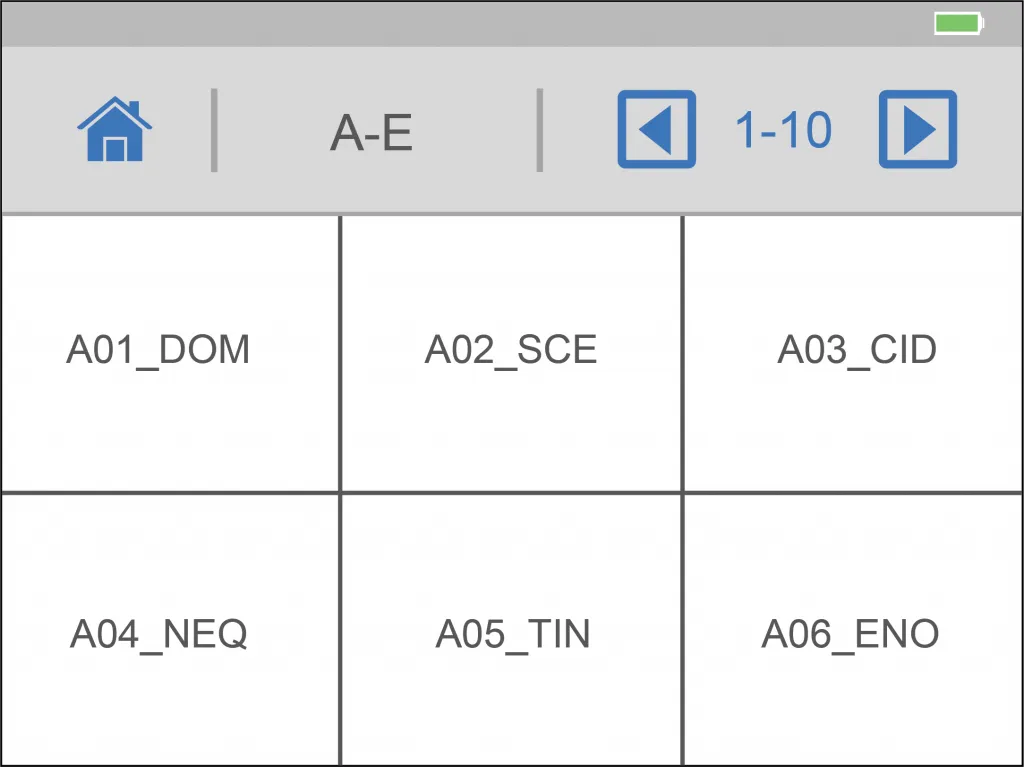Show the previous page of entries
The height and width of the screenshot is (767, 1024).
pyautogui.click(x=656, y=129)
